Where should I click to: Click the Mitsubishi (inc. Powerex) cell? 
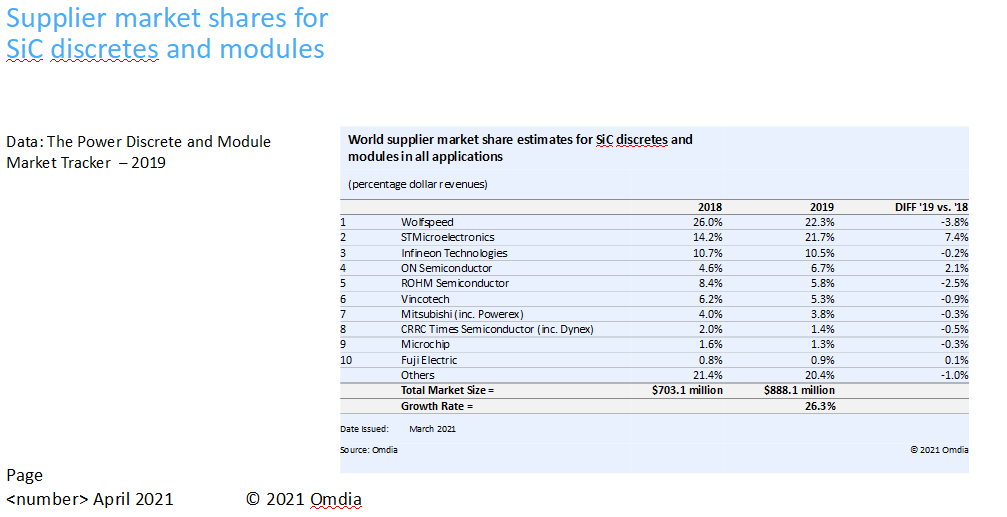[462, 314]
